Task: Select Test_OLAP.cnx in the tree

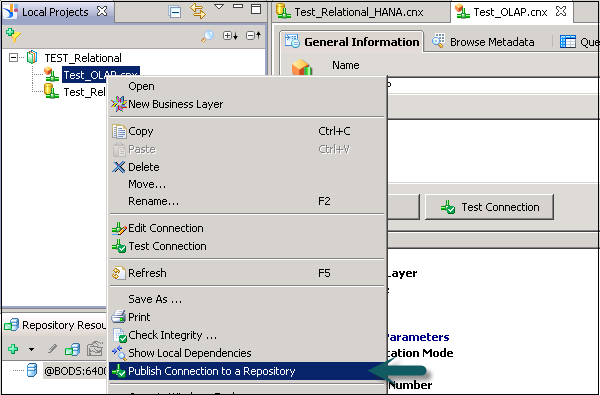Action: coord(101,75)
